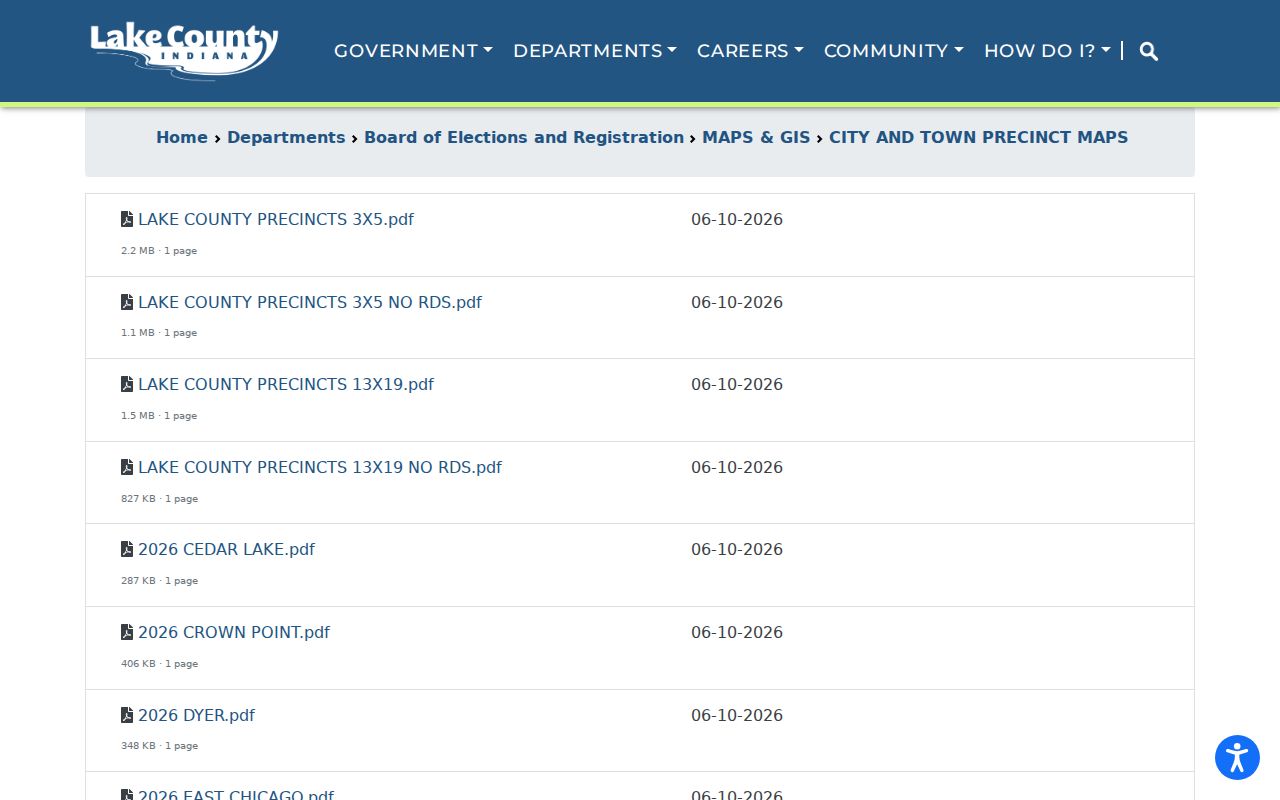Open LAKE COUNTY PRECINCTS 3X5 NO RDS.pdf
The width and height of the screenshot is (1280, 800).
click(x=310, y=302)
